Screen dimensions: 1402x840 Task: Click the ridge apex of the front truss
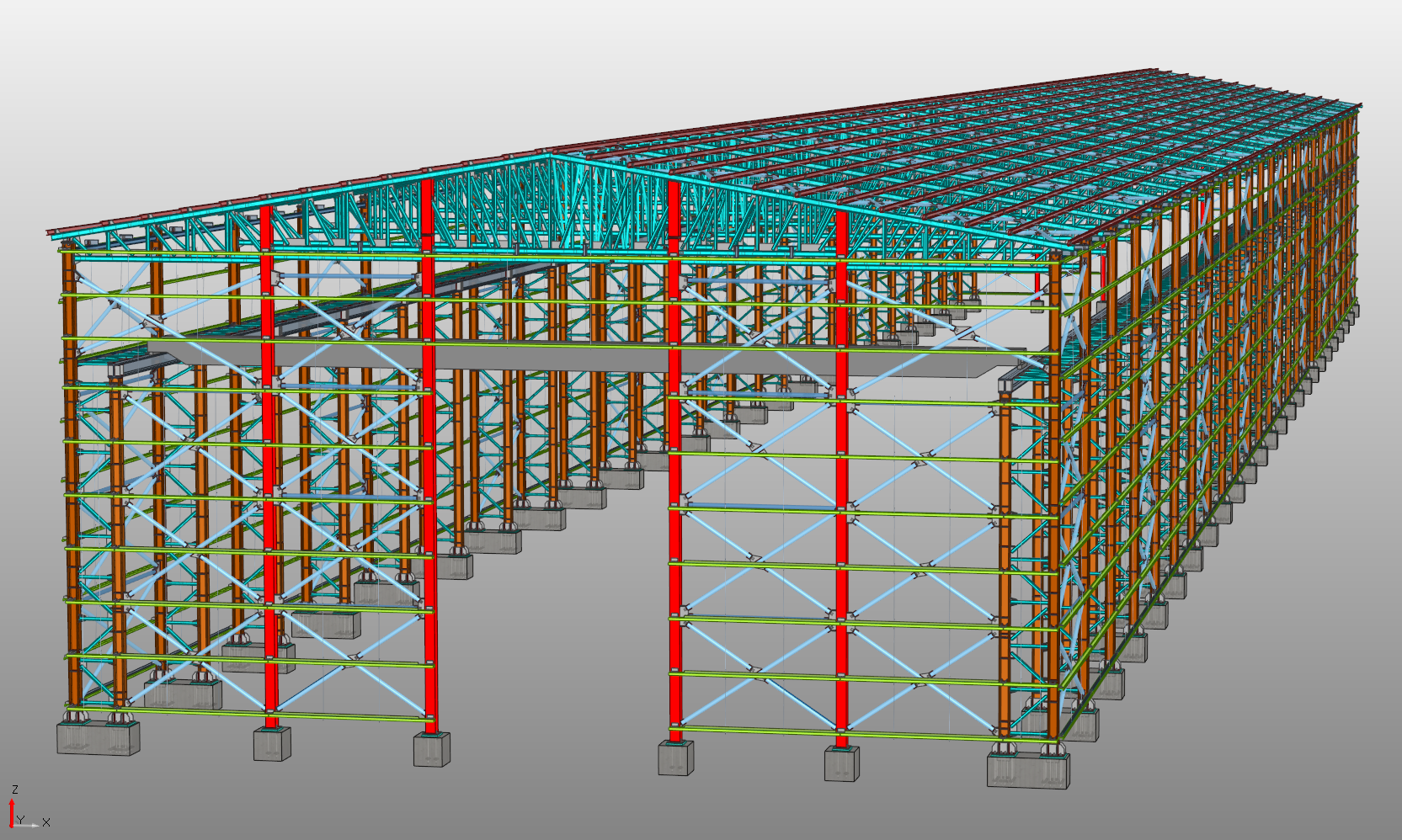click(x=550, y=157)
